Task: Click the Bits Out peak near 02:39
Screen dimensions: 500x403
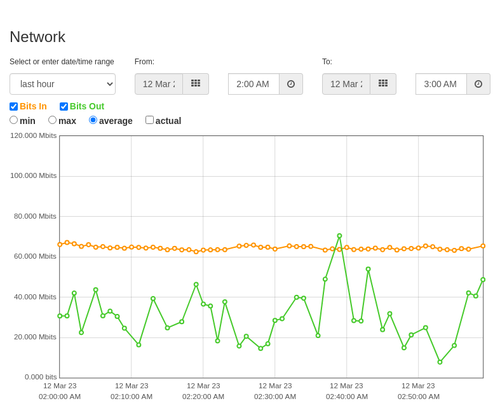Action: tap(339, 236)
